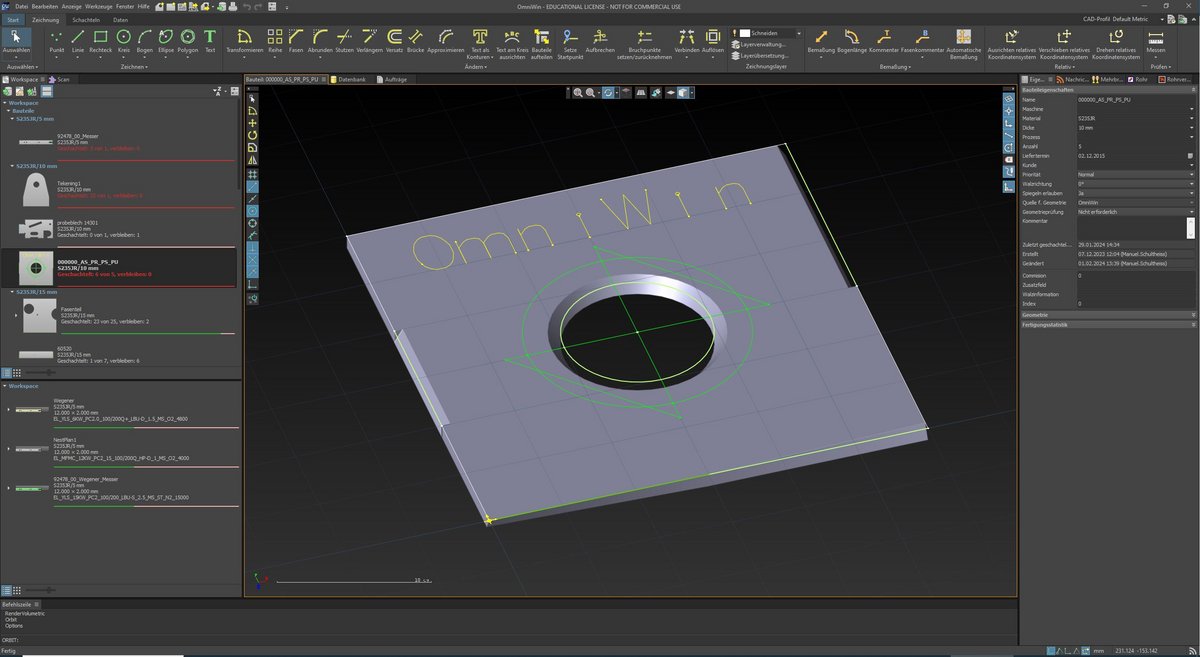
Task: Select the Punkt drawing tool
Action: 56,41
